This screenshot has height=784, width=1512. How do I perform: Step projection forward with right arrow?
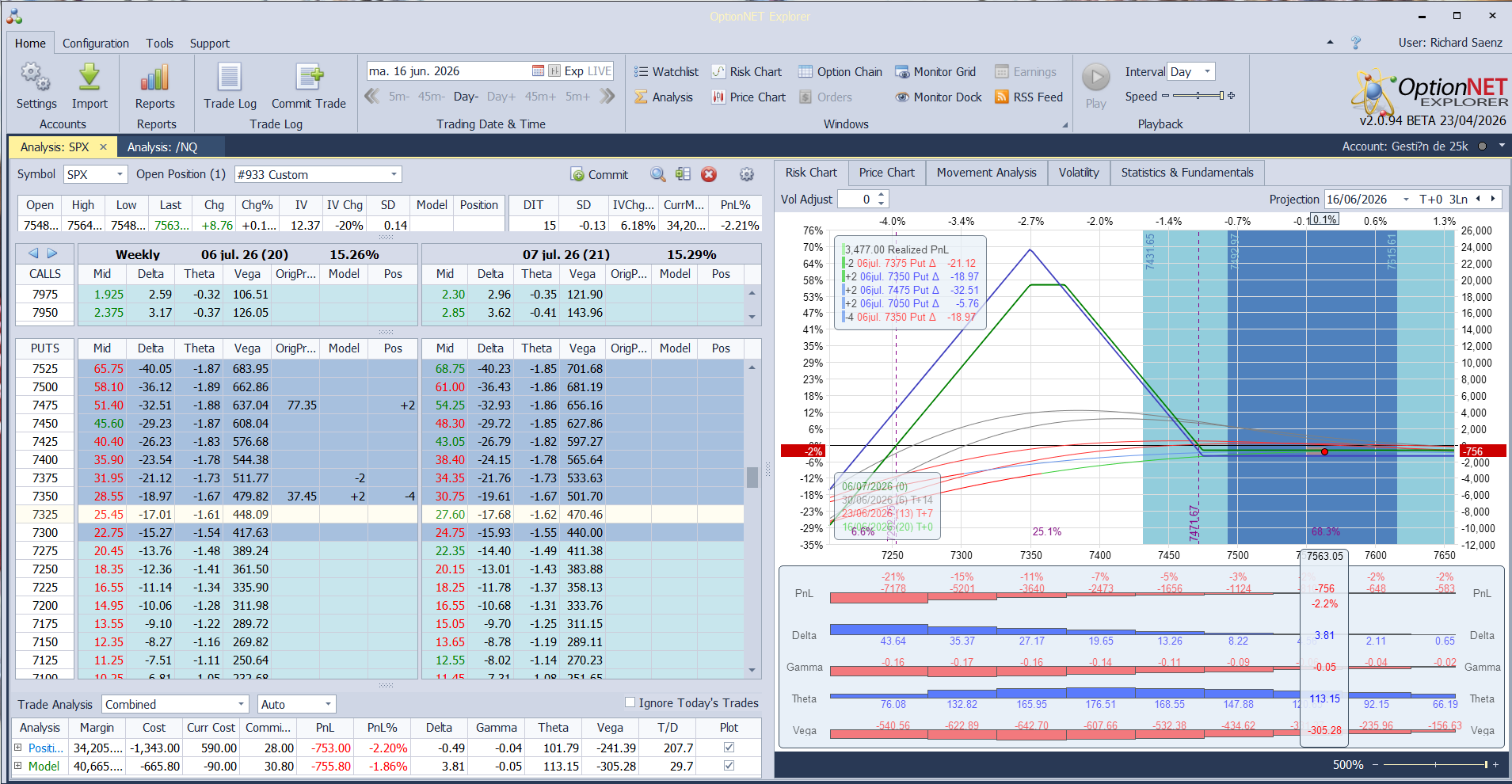tap(1493, 200)
